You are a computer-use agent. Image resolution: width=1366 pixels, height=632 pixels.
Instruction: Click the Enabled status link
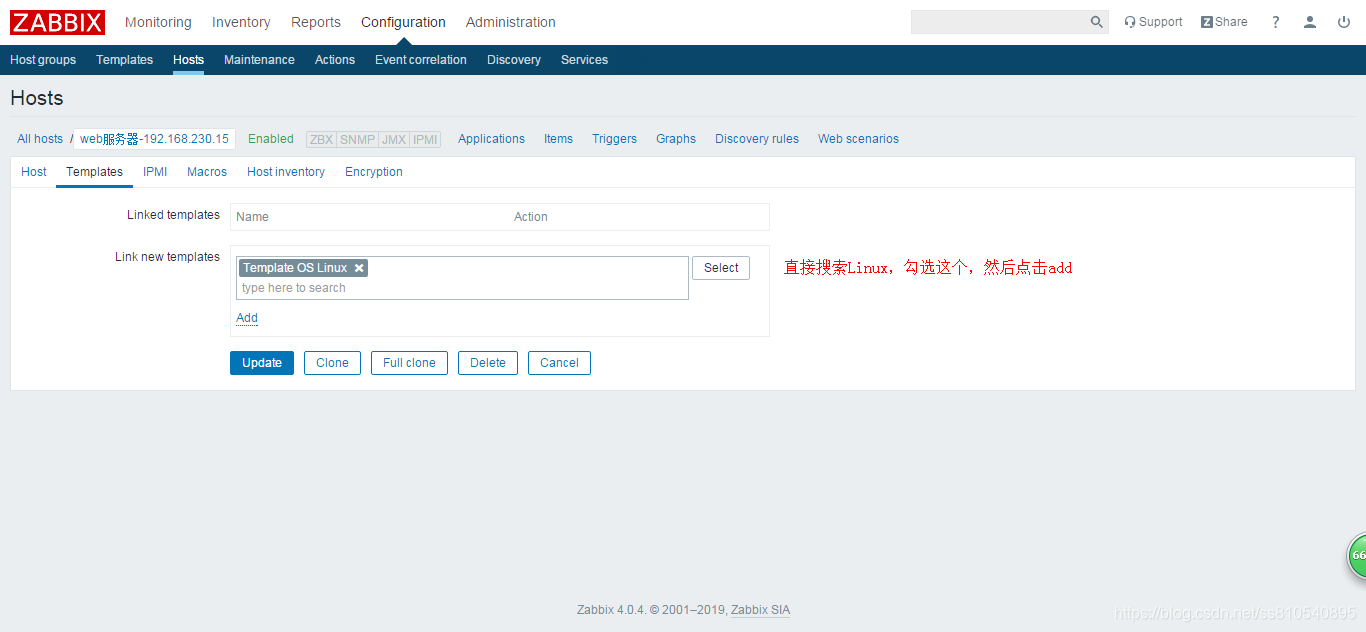pyautogui.click(x=271, y=139)
